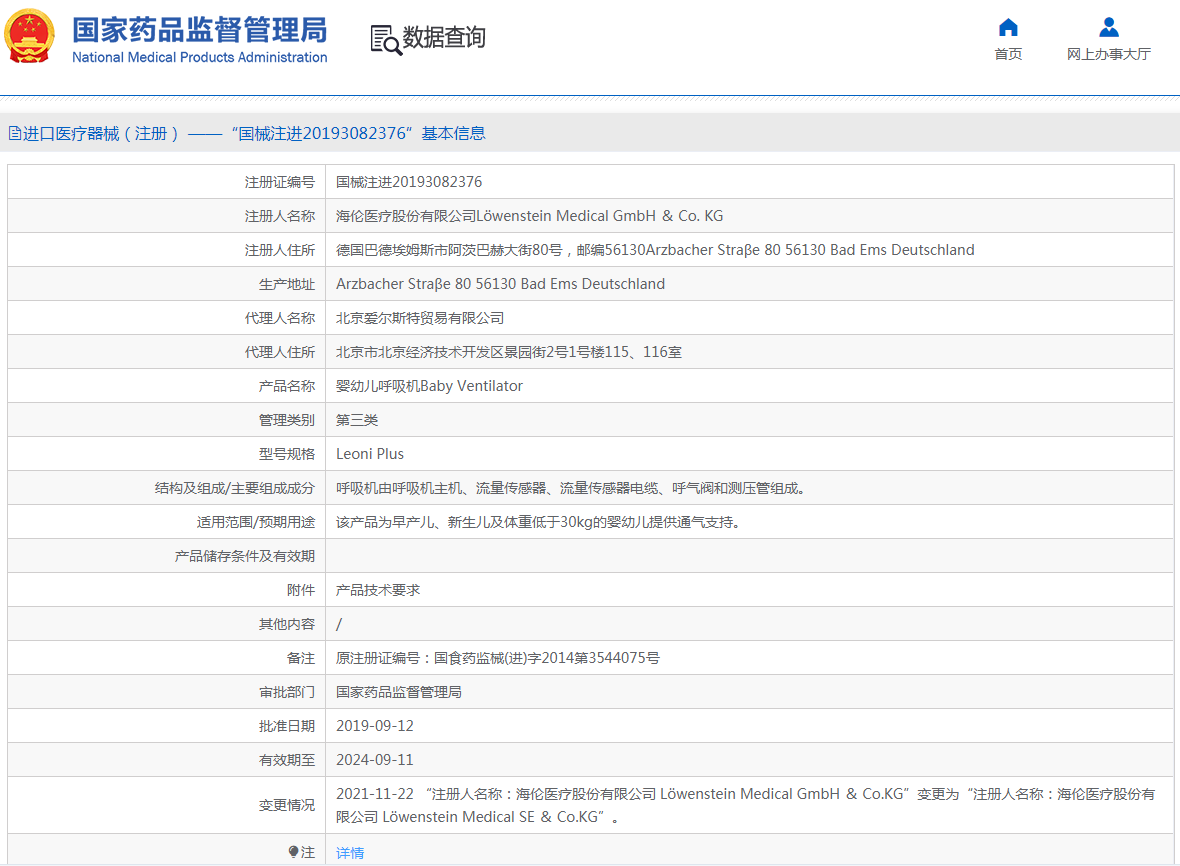Click the Leoni Plus model value
This screenshot has width=1180, height=866.
[370, 454]
